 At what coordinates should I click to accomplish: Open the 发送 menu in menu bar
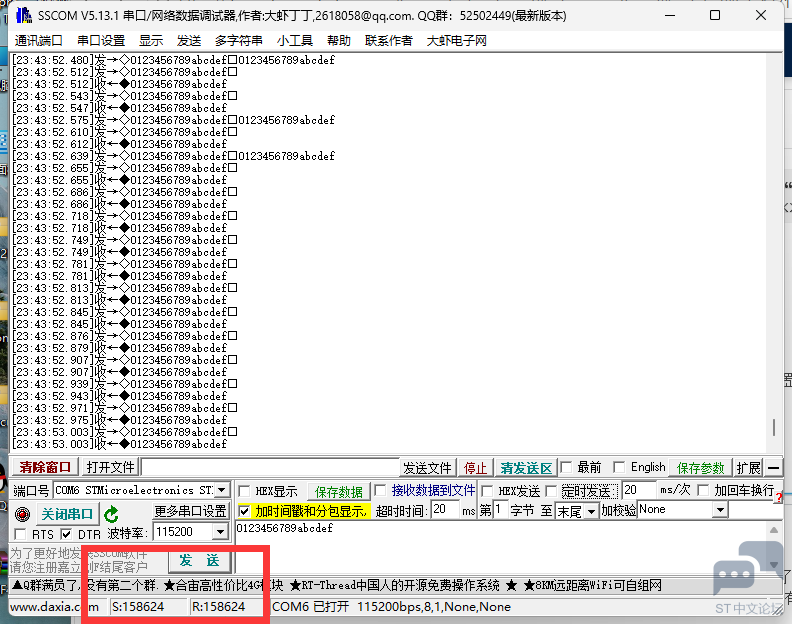(x=189, y=40)
